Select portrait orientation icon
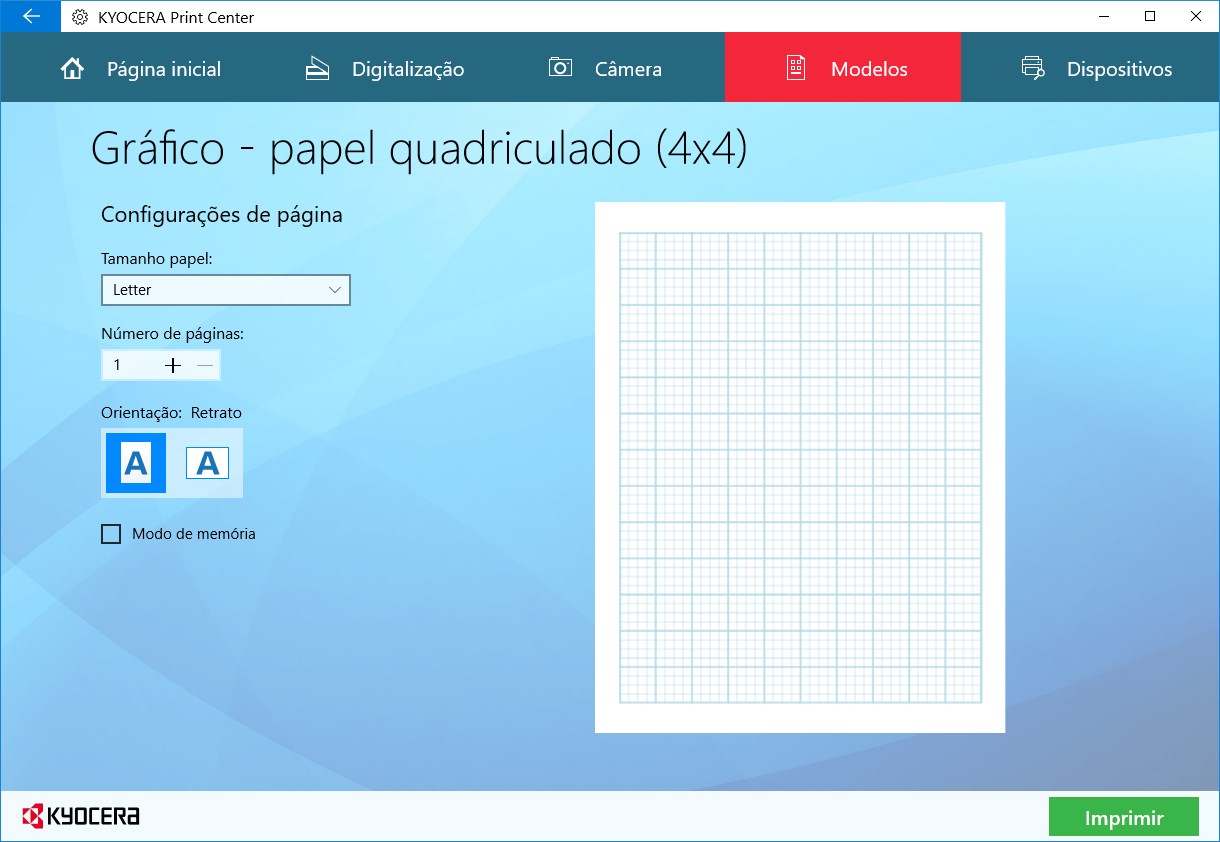1220x842 pixels. [x=136, y=463]
